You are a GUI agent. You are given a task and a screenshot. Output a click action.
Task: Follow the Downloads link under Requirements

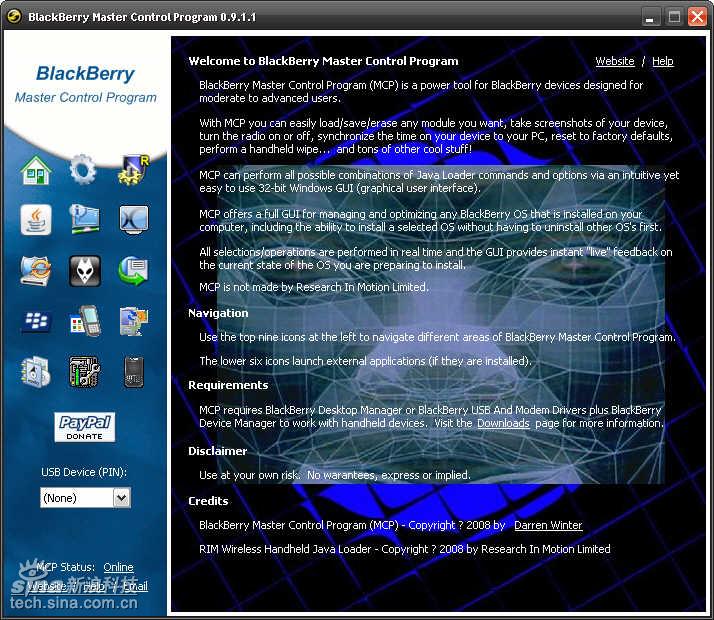coord(503,423)
